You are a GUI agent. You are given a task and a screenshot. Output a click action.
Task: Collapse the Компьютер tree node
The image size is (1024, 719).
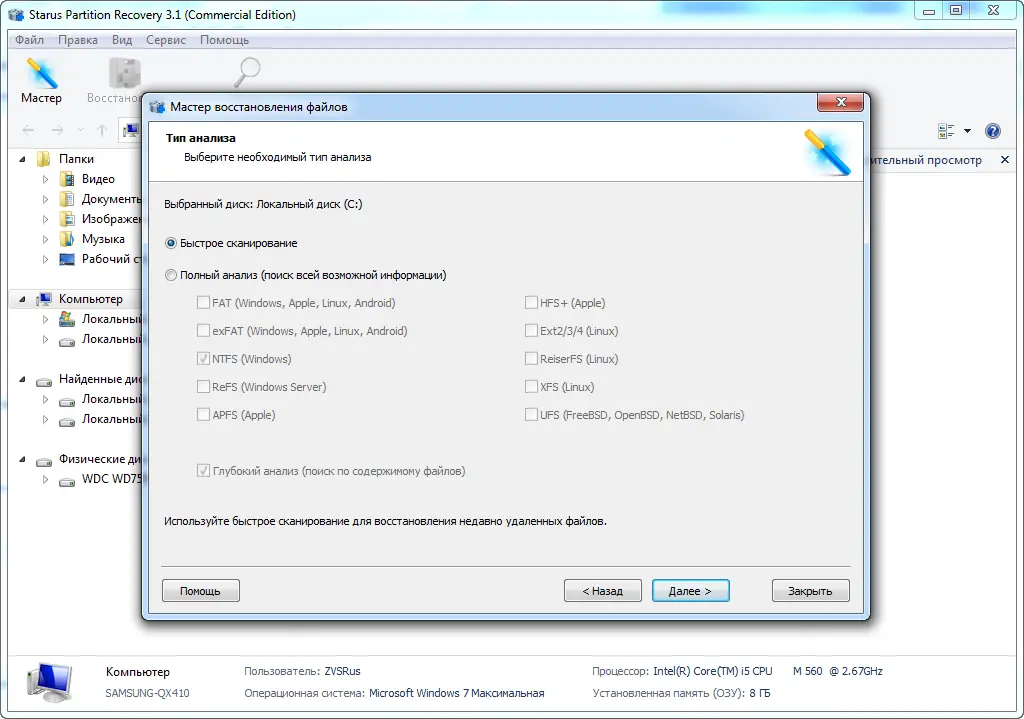click(x=22, y=300)
